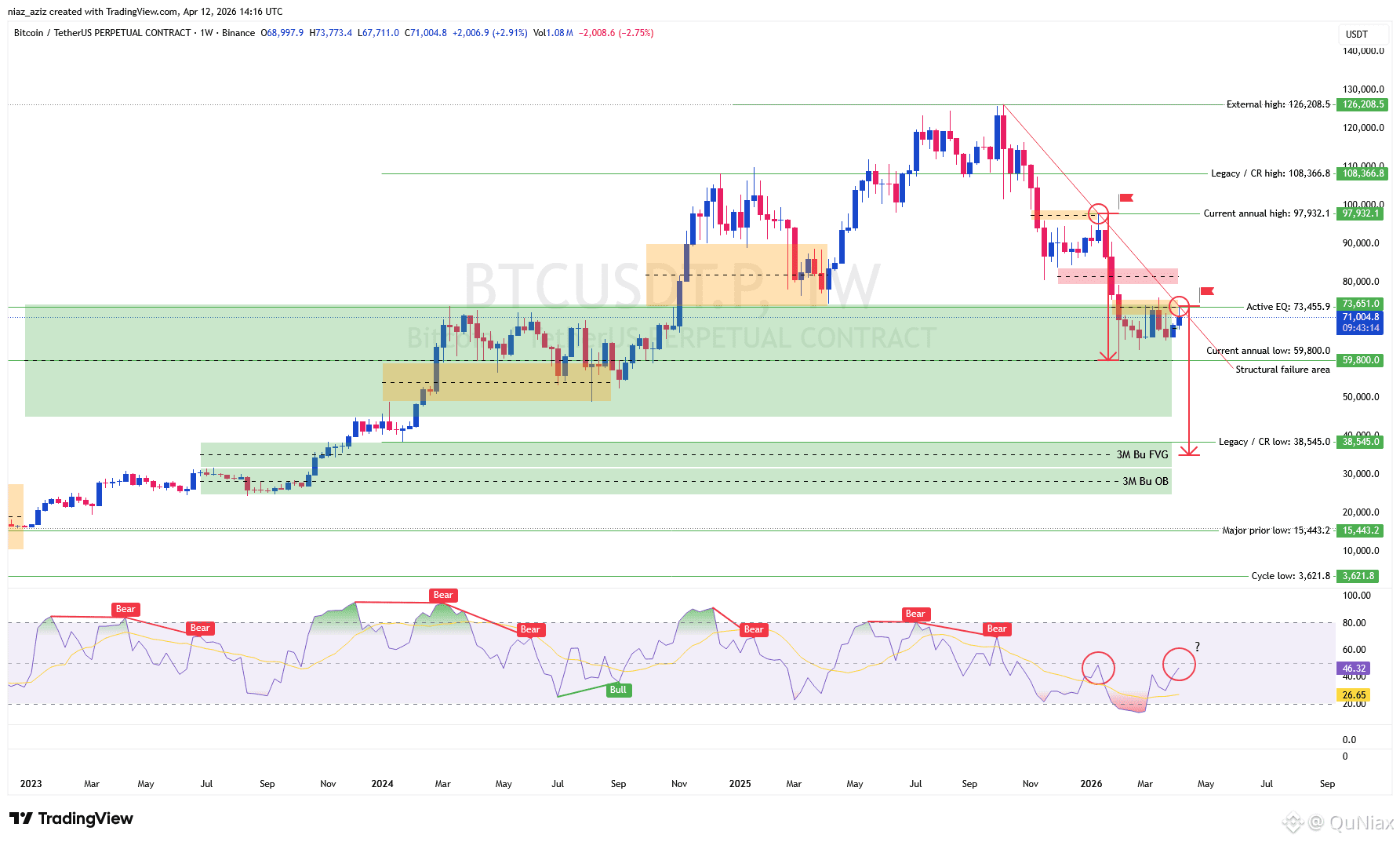Click the close price C71,004.8

click(426, 33)
